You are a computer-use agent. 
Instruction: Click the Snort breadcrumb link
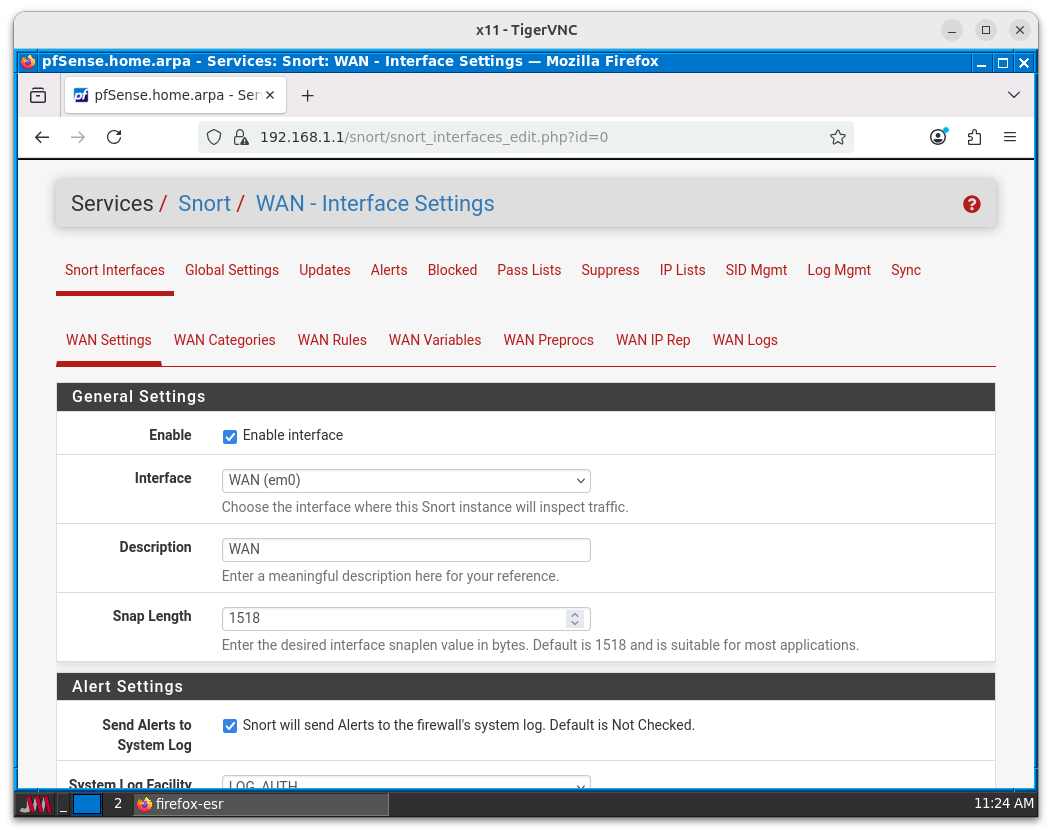coord(204,204)
